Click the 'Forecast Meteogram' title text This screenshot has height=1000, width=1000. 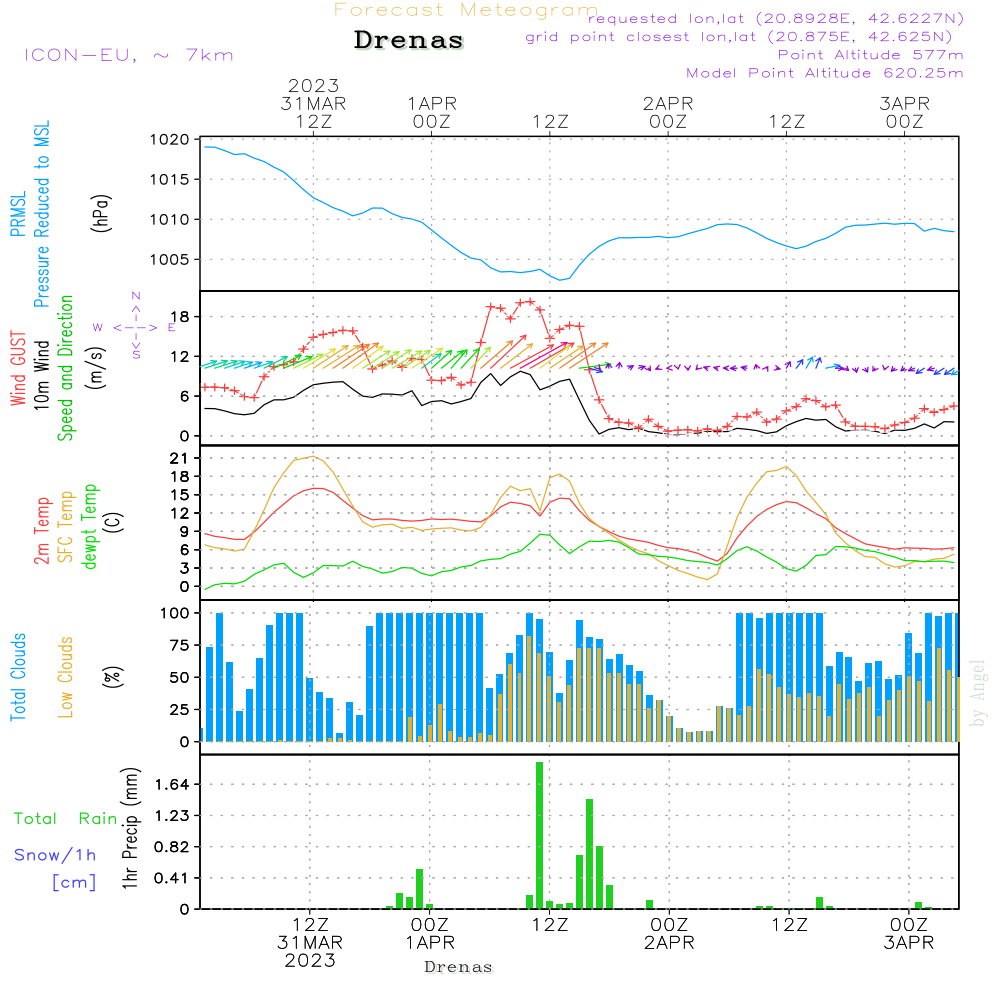pyautogui.click(x=466, y=10)
